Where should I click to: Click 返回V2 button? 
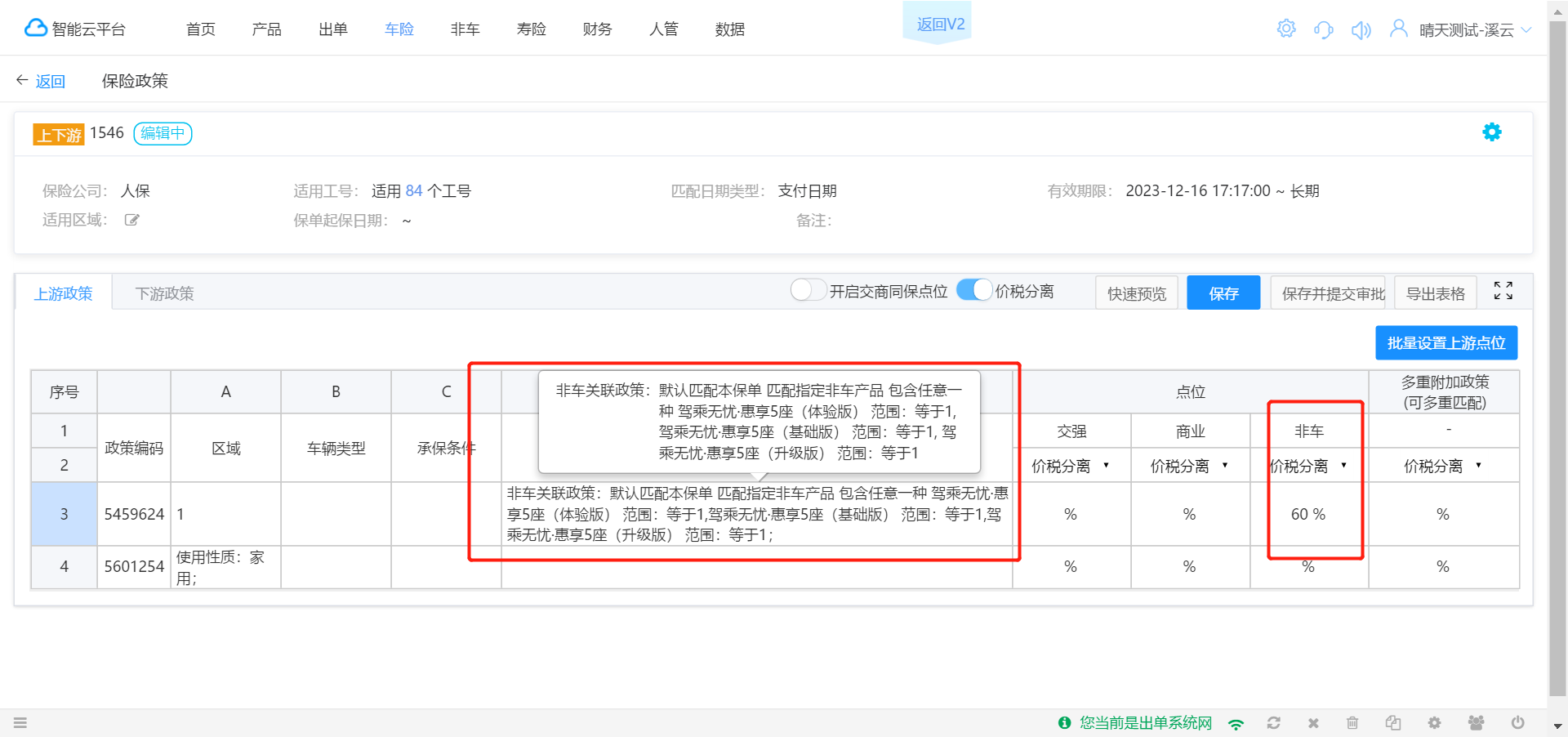point(937,23)
